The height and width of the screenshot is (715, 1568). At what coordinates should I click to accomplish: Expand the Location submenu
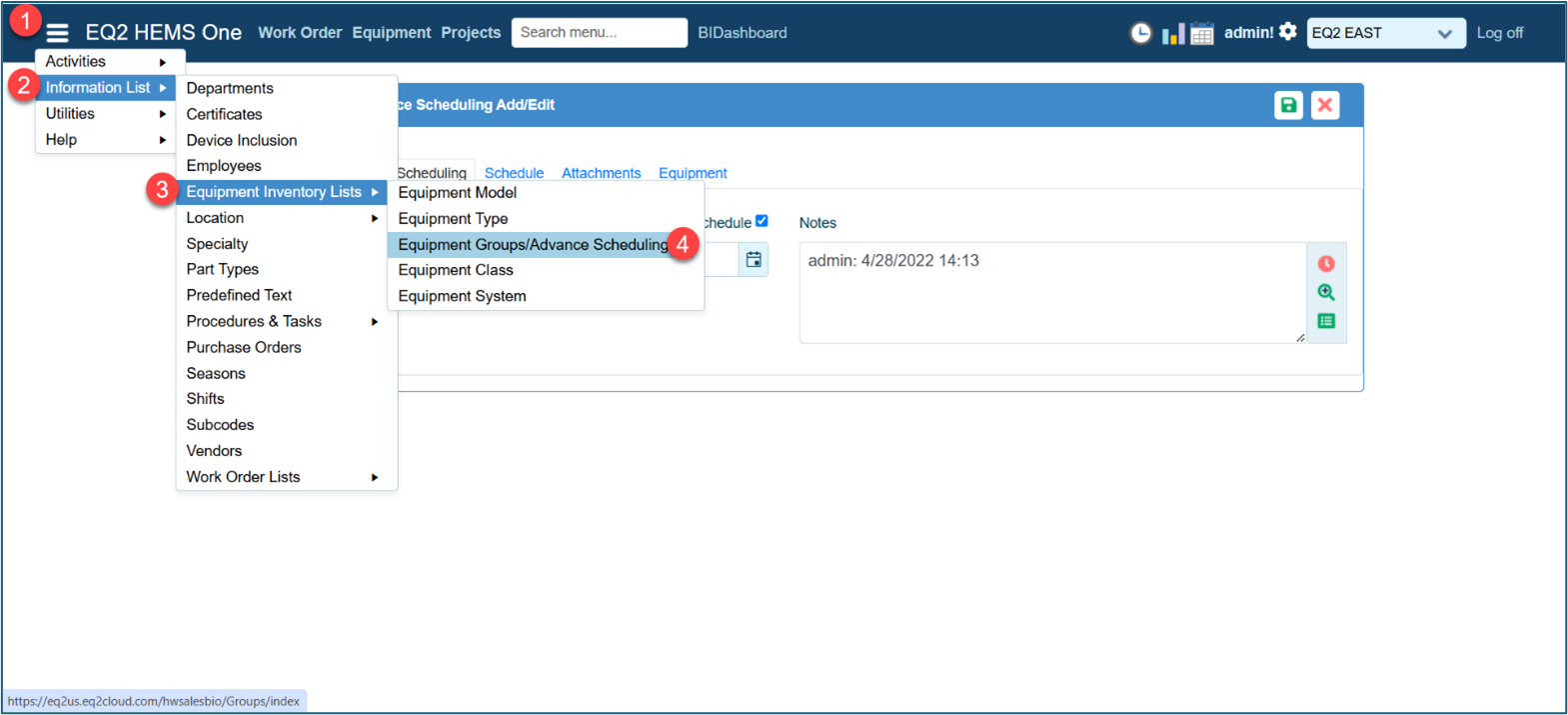tap(281, 218)
